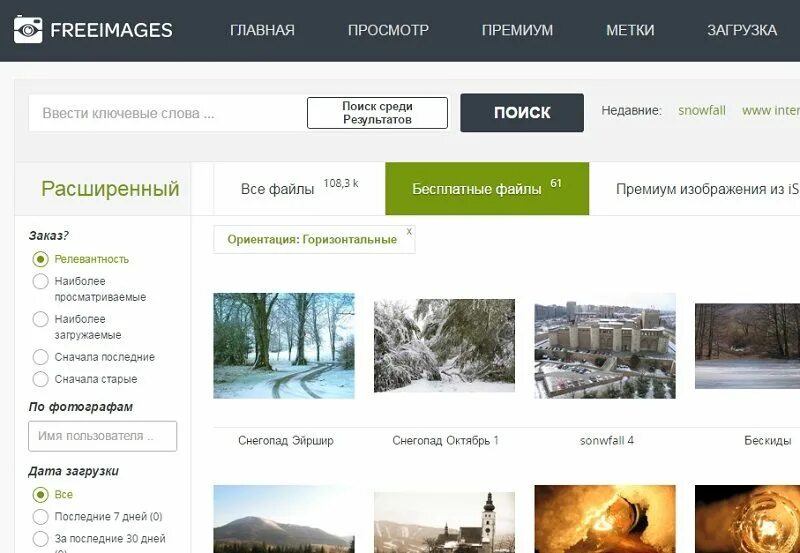Open the МЕТКИ menu item
Image resolution: width=800 pixels, height=553 pixels.
coord(630,30)
